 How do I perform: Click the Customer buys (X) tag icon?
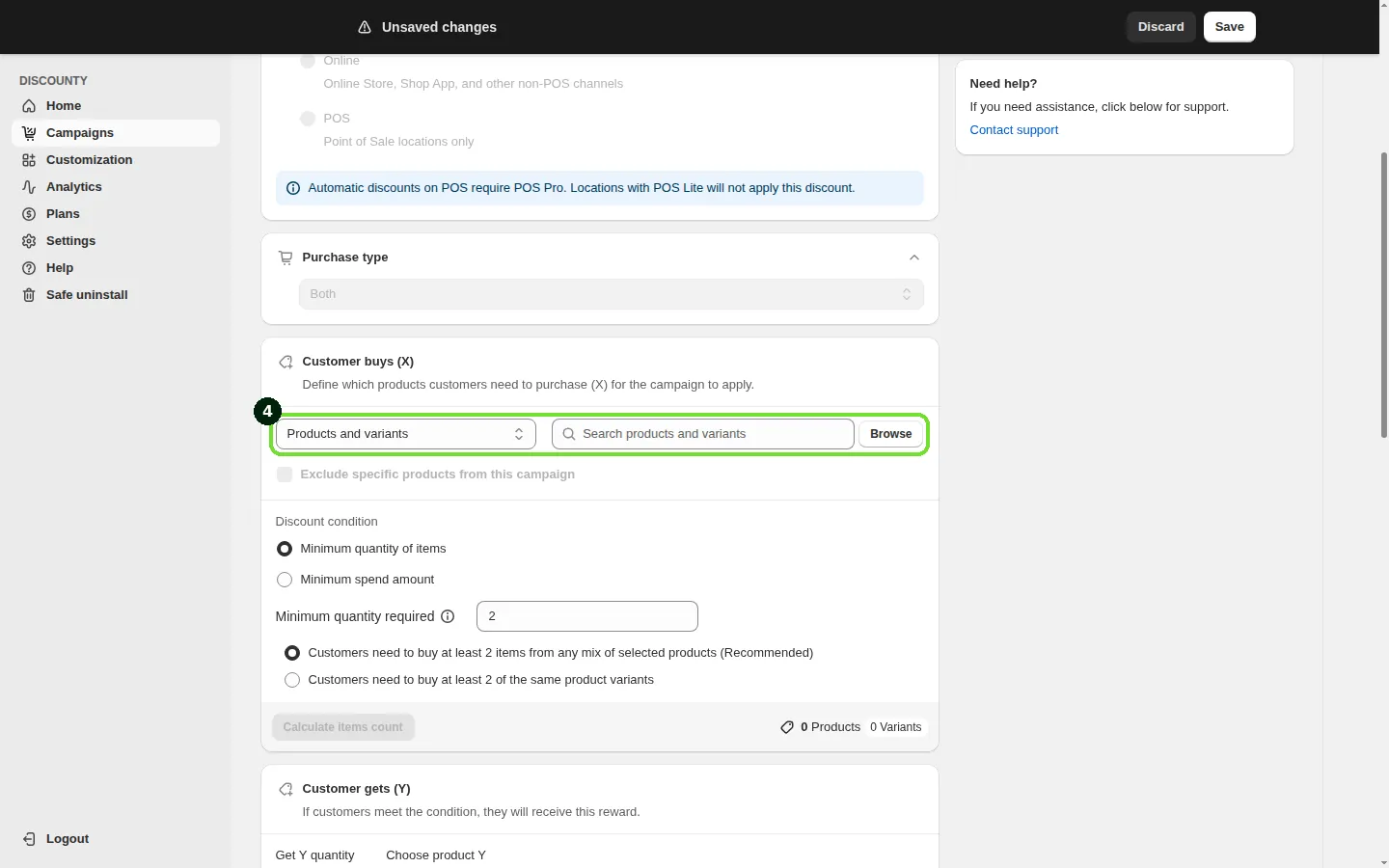(x=286, y=362)
